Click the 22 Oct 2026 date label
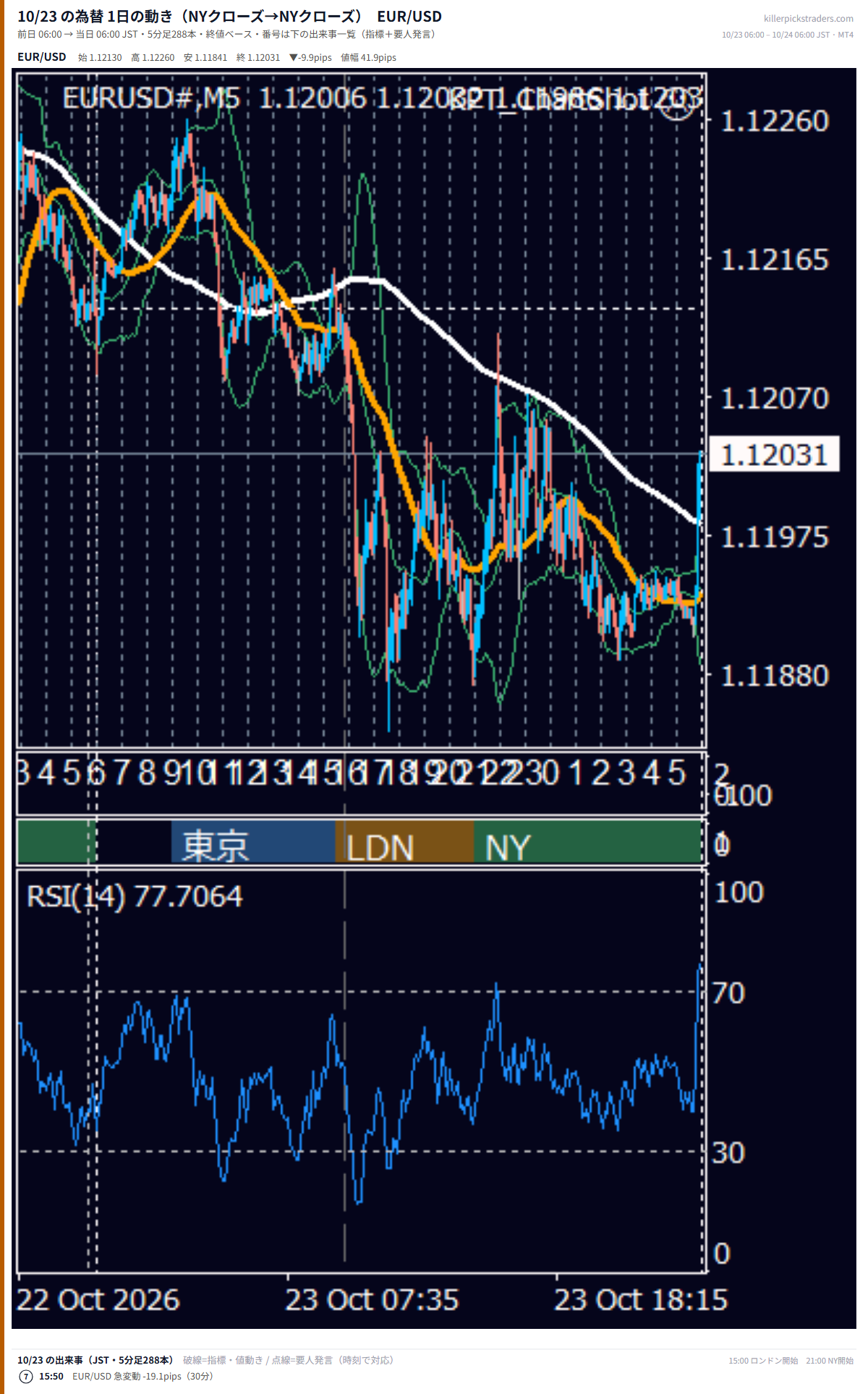The image size is (868, 1394). tap(98, 1299)
